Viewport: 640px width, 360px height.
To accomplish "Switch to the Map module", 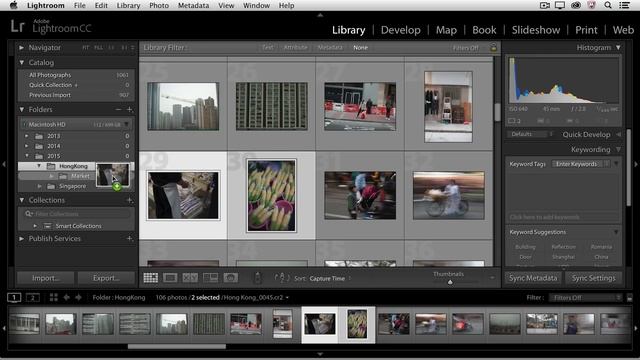I will pos(446,30).
